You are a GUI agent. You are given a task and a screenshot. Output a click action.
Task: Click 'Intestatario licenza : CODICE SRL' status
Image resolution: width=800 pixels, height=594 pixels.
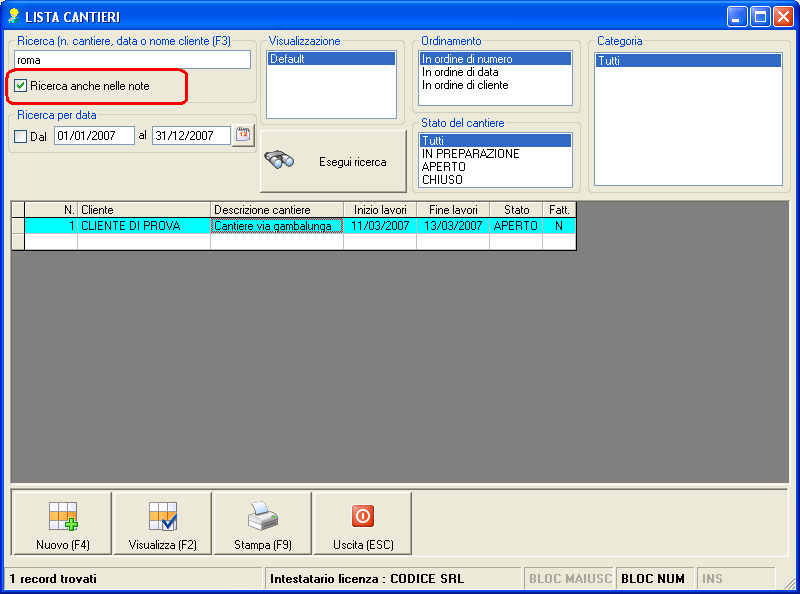(x=367, y=579)
